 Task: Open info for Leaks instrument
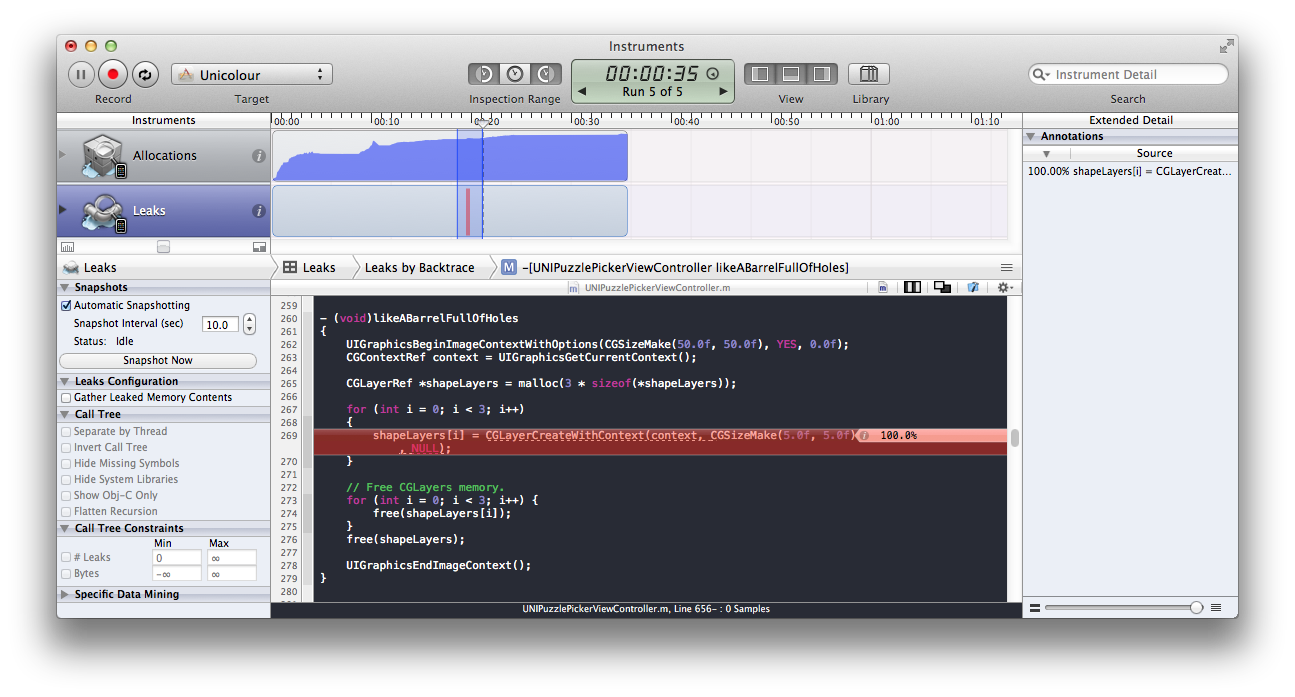[x=258, y=211]
